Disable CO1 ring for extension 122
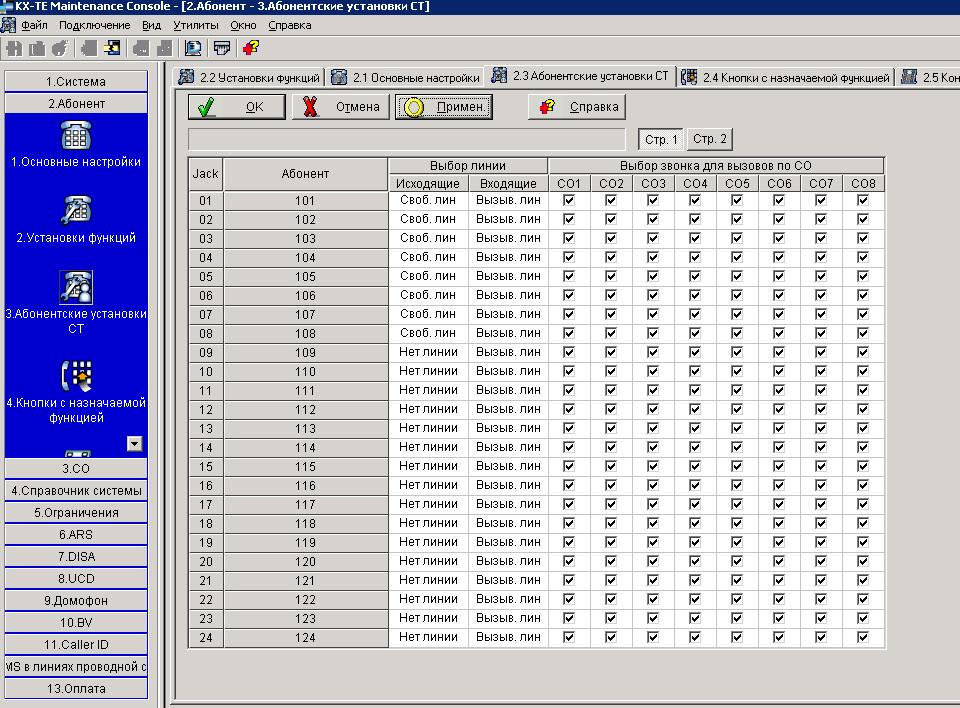 [569, 599]
